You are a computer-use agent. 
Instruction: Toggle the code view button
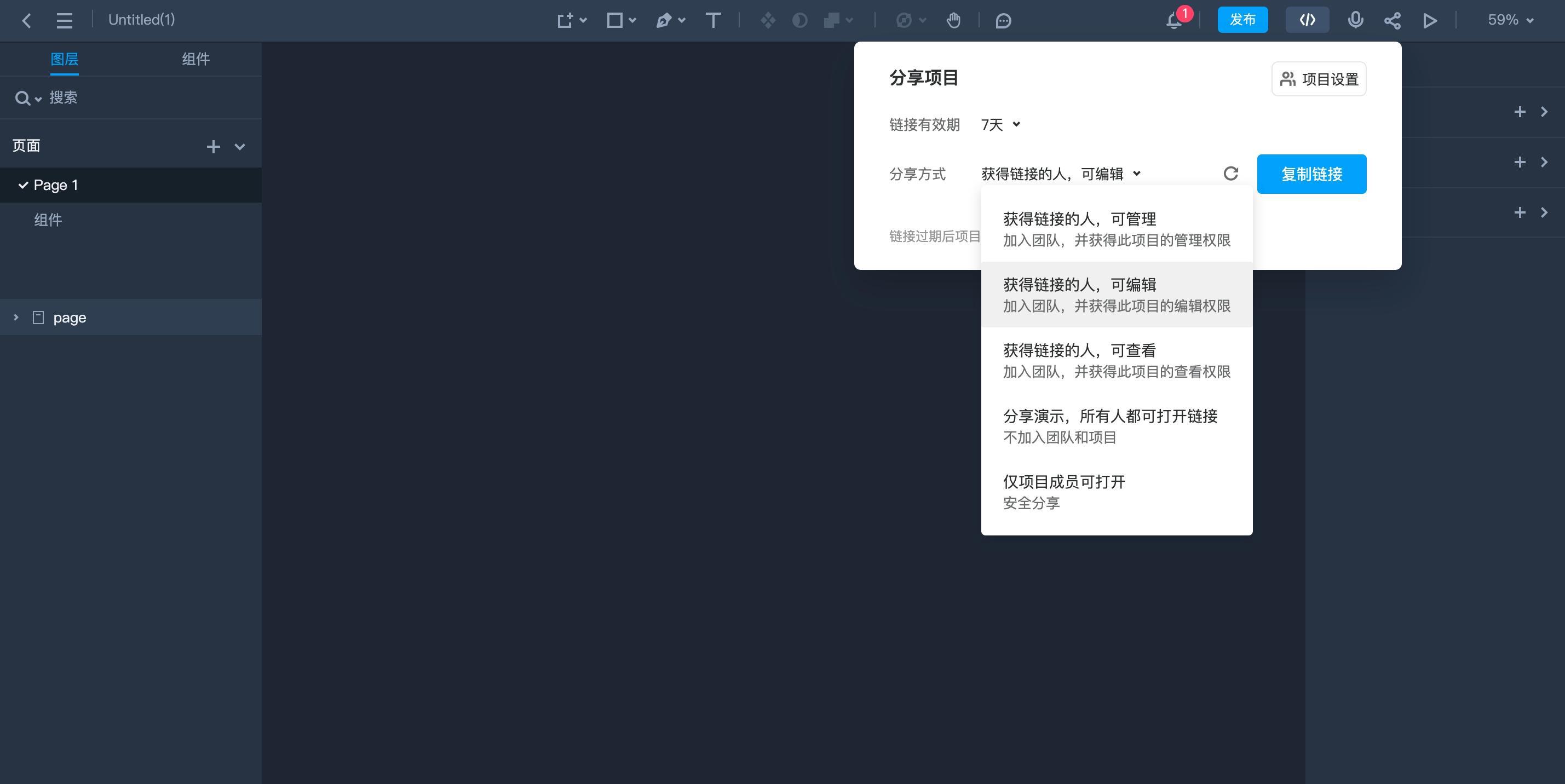pyautogui.click(x=1308, y=20)
